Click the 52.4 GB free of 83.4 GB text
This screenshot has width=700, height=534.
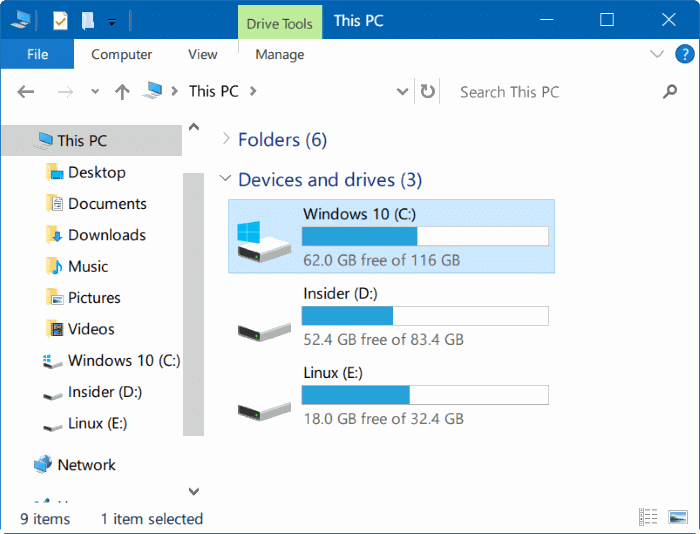tap(383, 340)
